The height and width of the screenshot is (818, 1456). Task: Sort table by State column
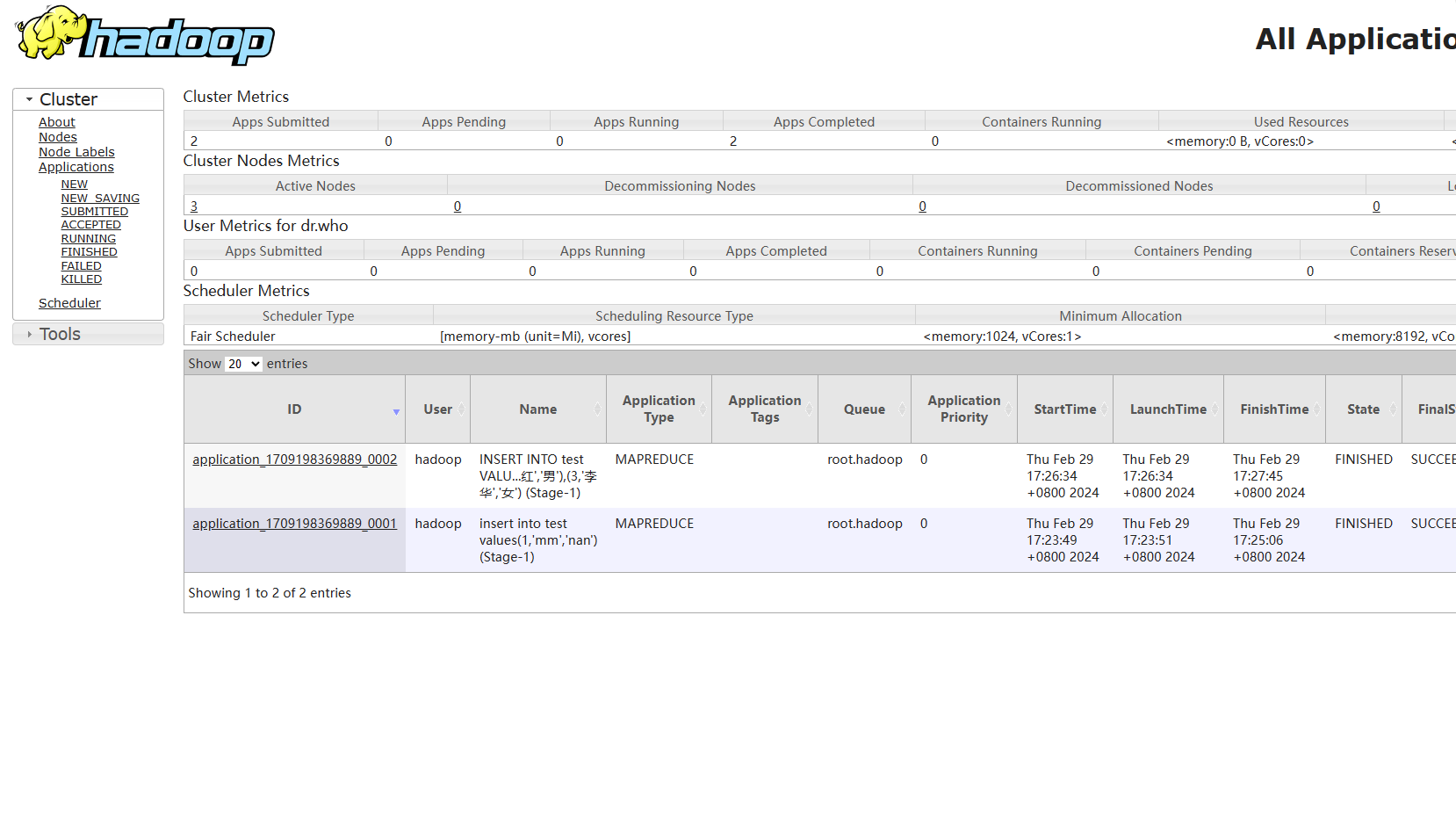[x=1363, y=409]
